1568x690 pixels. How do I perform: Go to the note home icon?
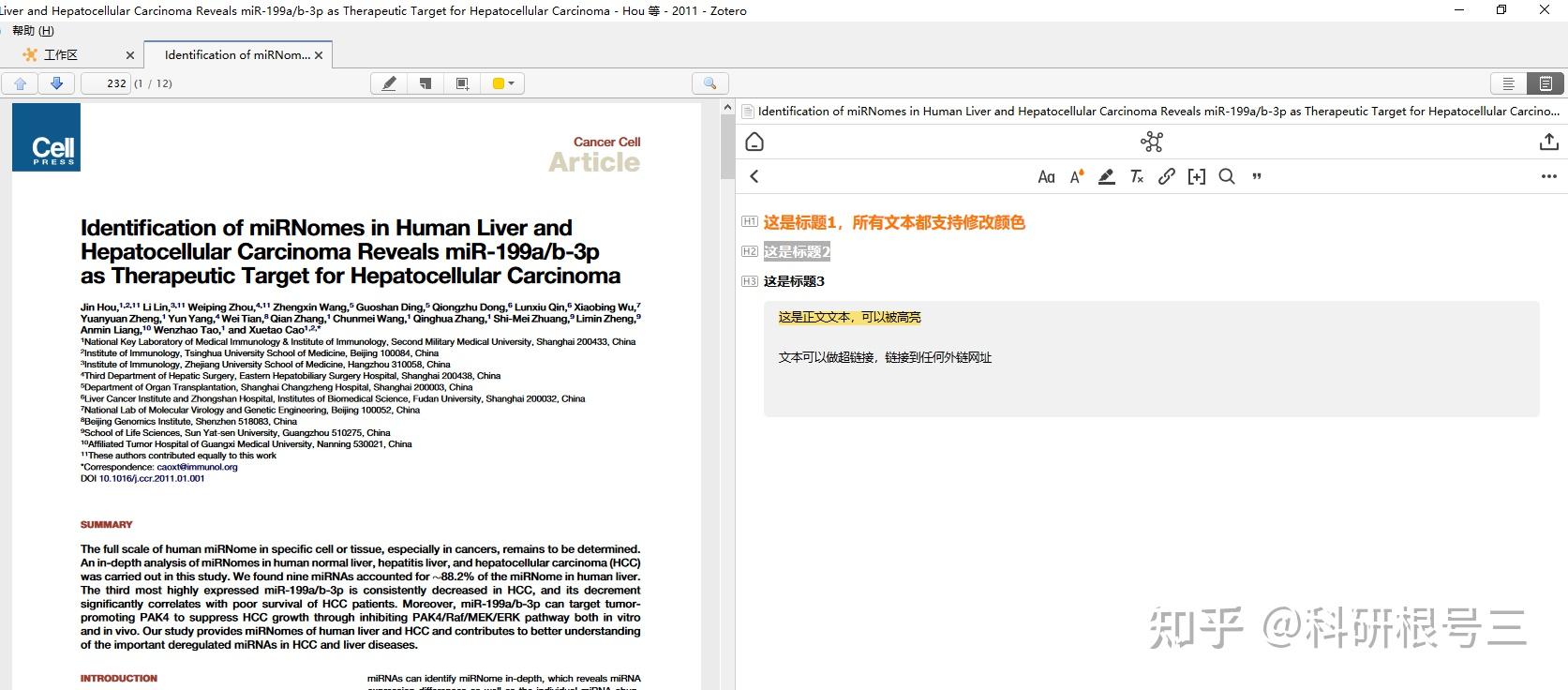pos(754,142)
